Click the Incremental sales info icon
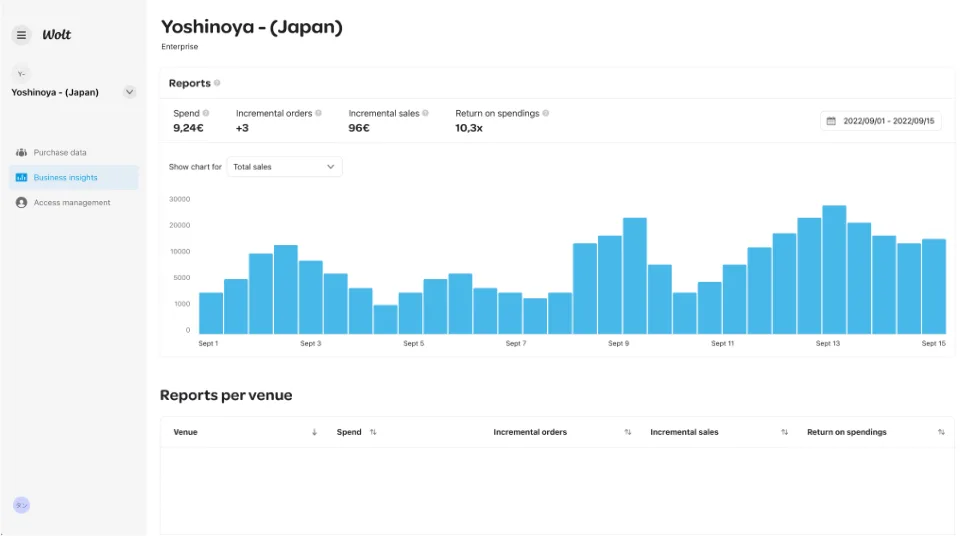This screenshot has width=972, height=536. [425, 113]
